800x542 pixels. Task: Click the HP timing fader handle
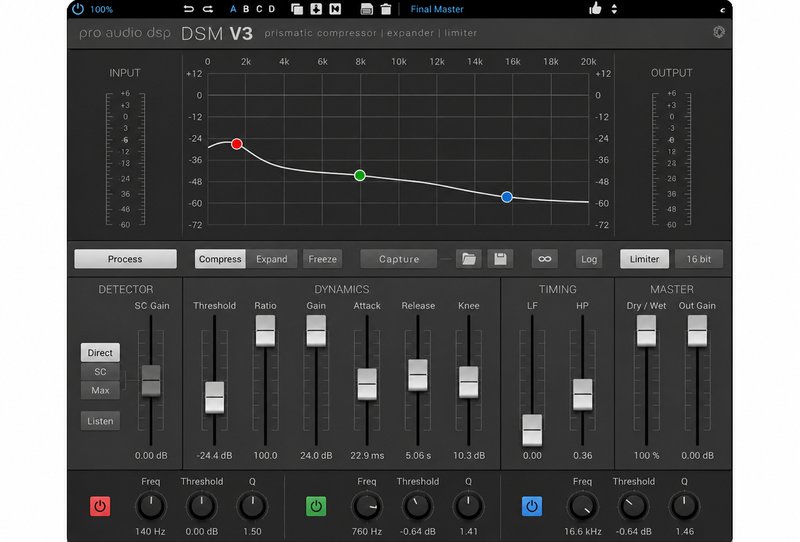pyautogui.click(x=583, y=395)
